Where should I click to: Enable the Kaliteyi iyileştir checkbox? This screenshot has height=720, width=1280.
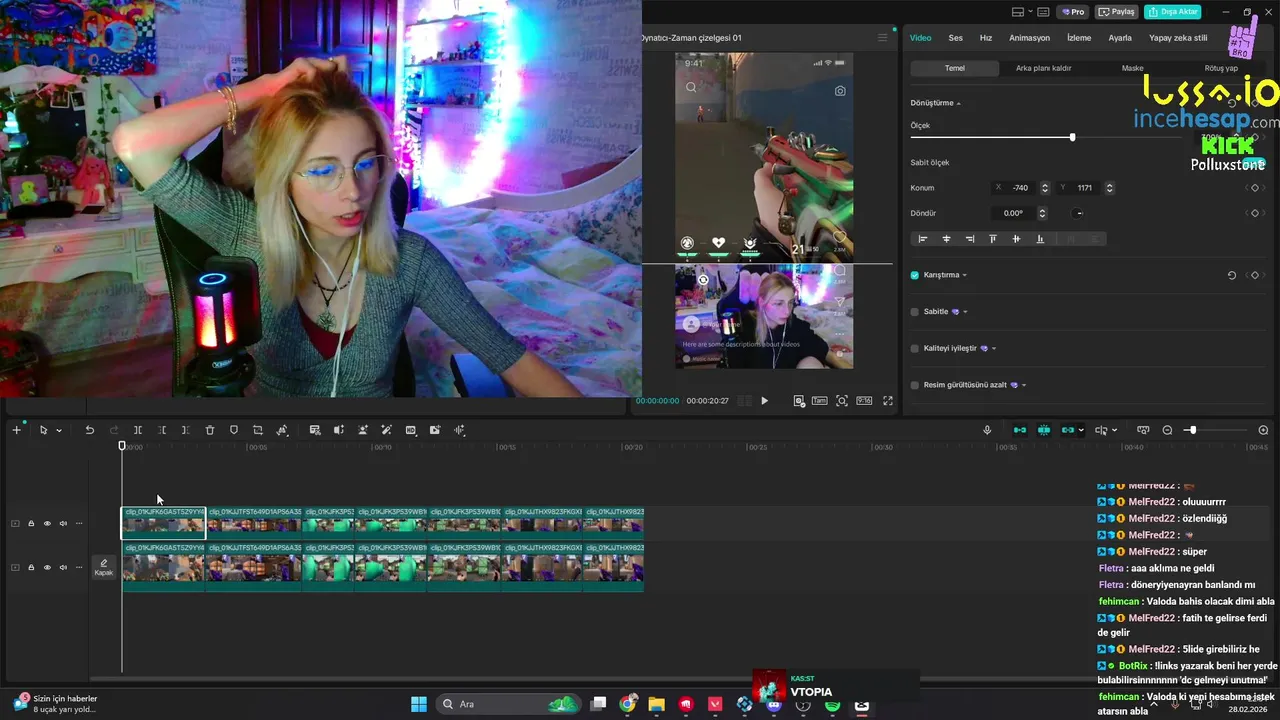click(x=915, y=348)
